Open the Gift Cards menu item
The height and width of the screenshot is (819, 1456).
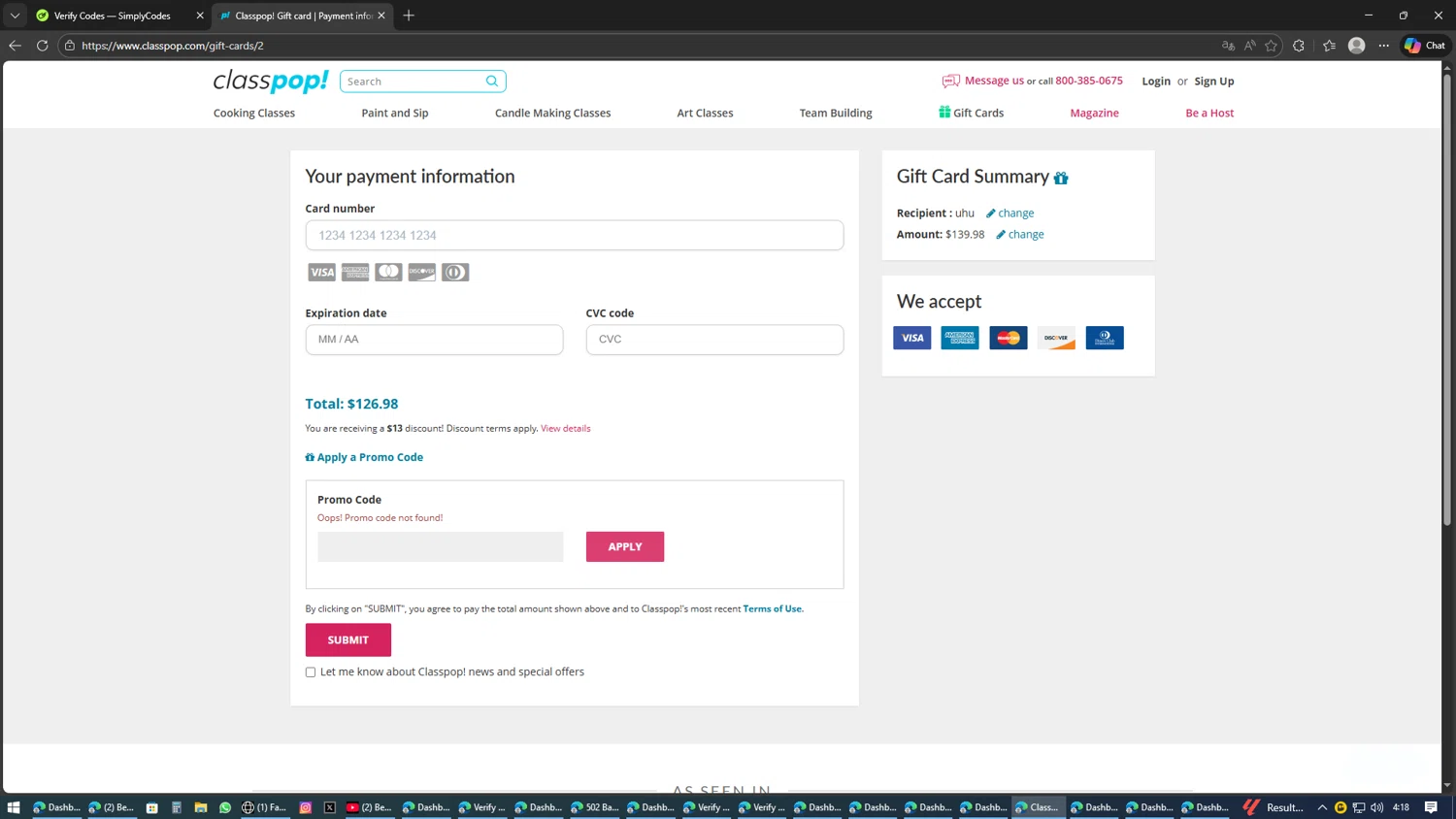[x=972, y=114]
